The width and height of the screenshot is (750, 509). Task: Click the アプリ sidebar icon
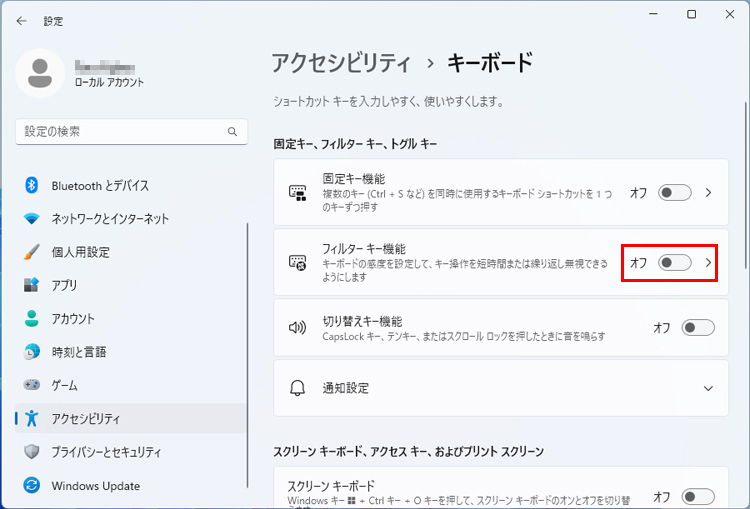click(x=31, y=285)
